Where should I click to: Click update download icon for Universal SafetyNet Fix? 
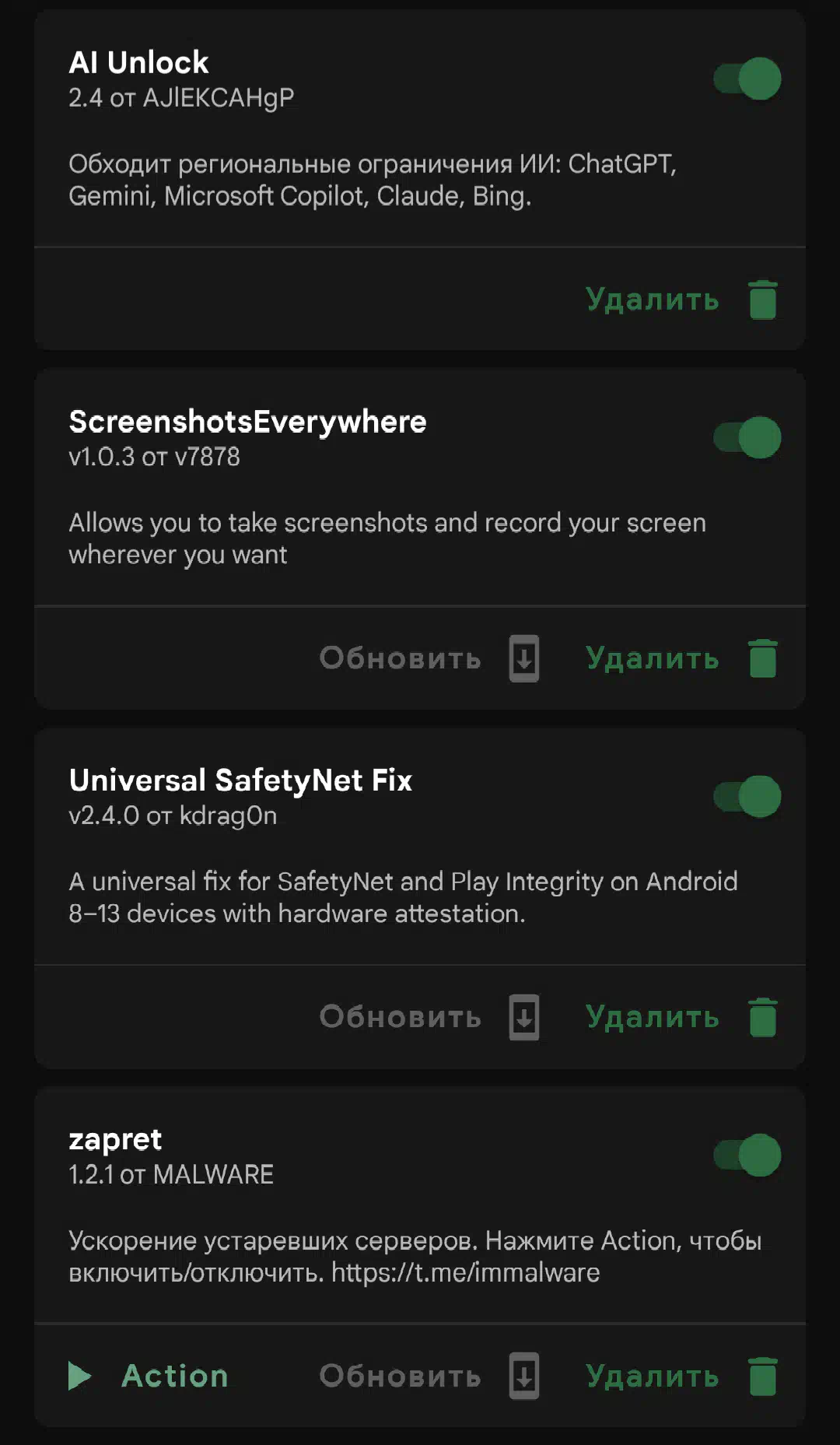click(x=523, y=1017)
